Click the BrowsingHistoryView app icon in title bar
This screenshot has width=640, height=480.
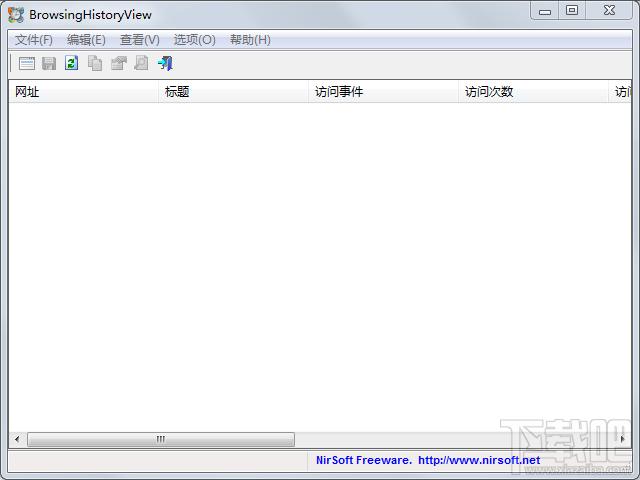click(x=16, y=15)
